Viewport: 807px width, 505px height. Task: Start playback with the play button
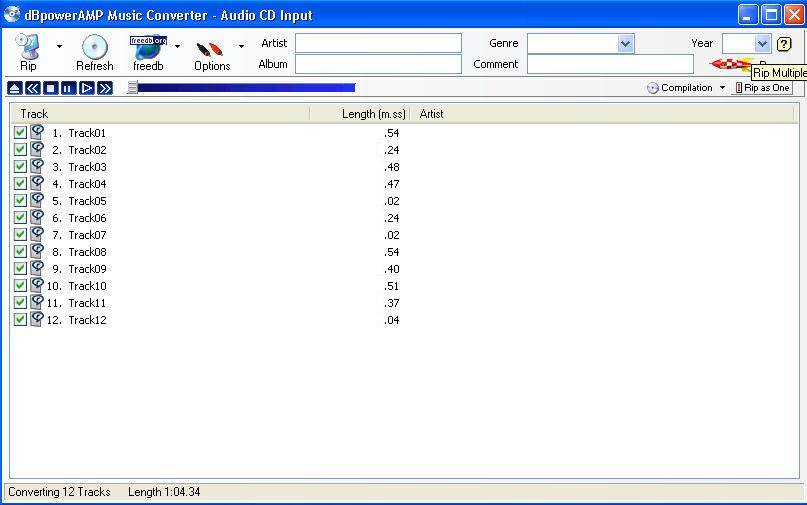(x=87, y=88)
